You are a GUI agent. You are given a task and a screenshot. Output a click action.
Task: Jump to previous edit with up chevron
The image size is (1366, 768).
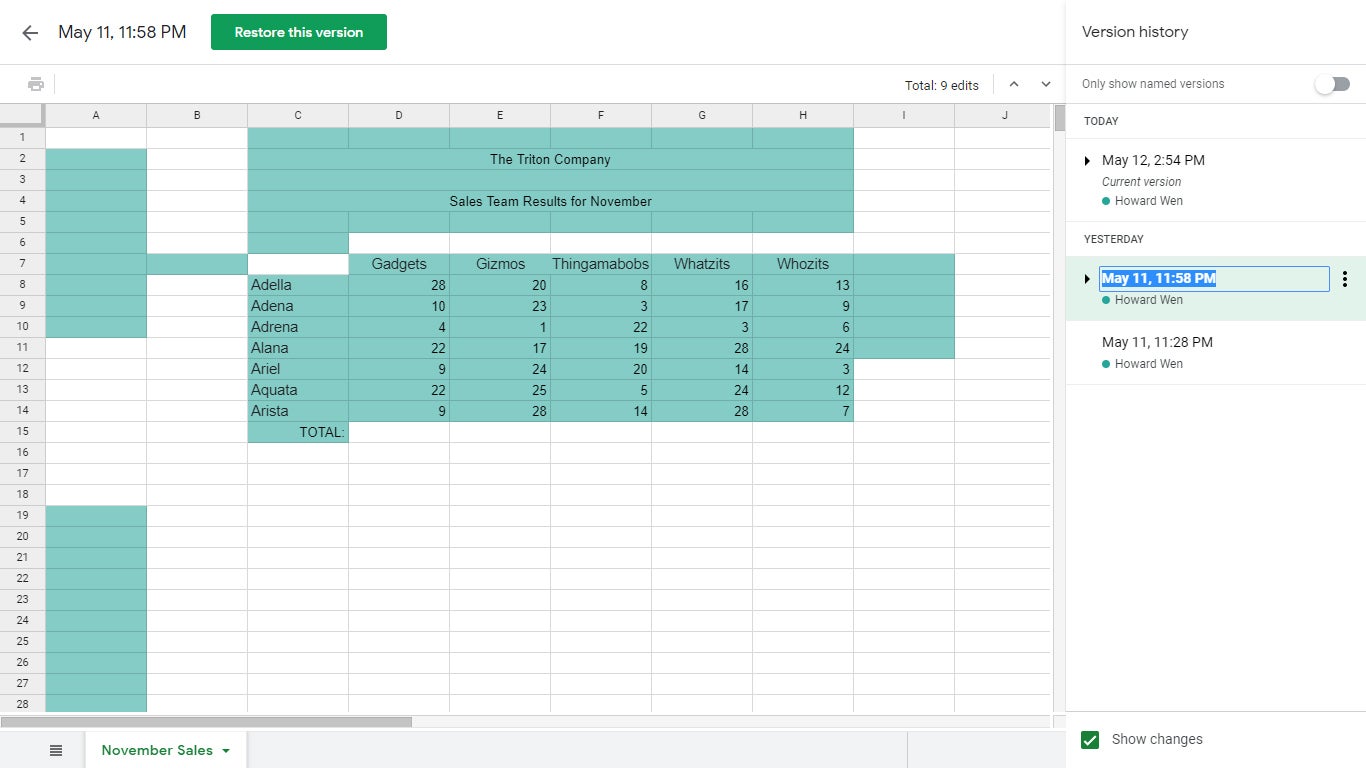1014,85
